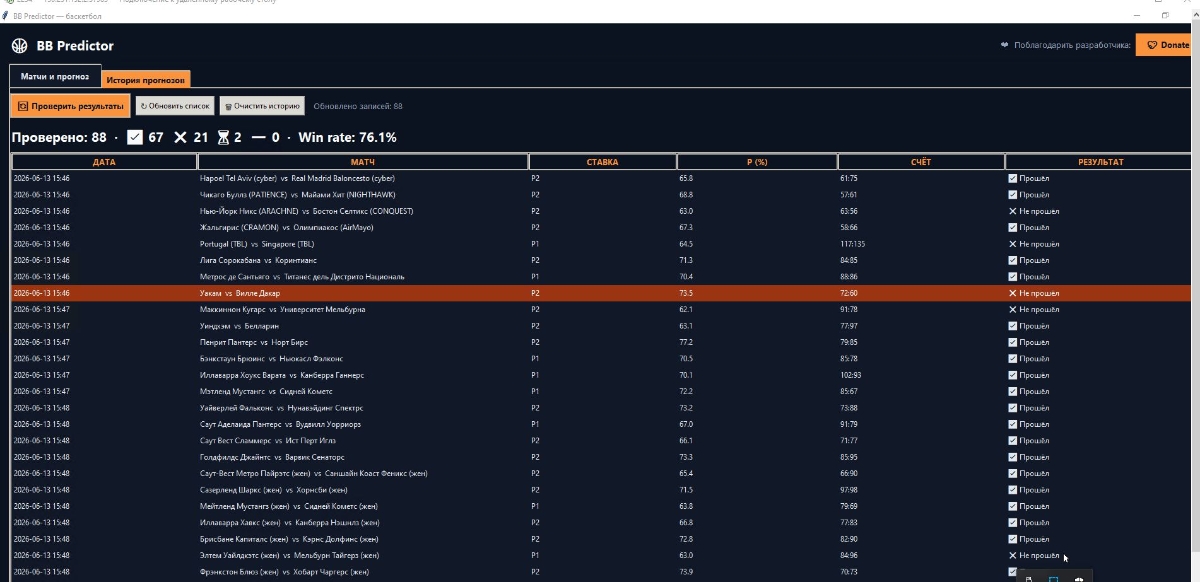Click the dash icon next to count 0

[x=258, y=137]
